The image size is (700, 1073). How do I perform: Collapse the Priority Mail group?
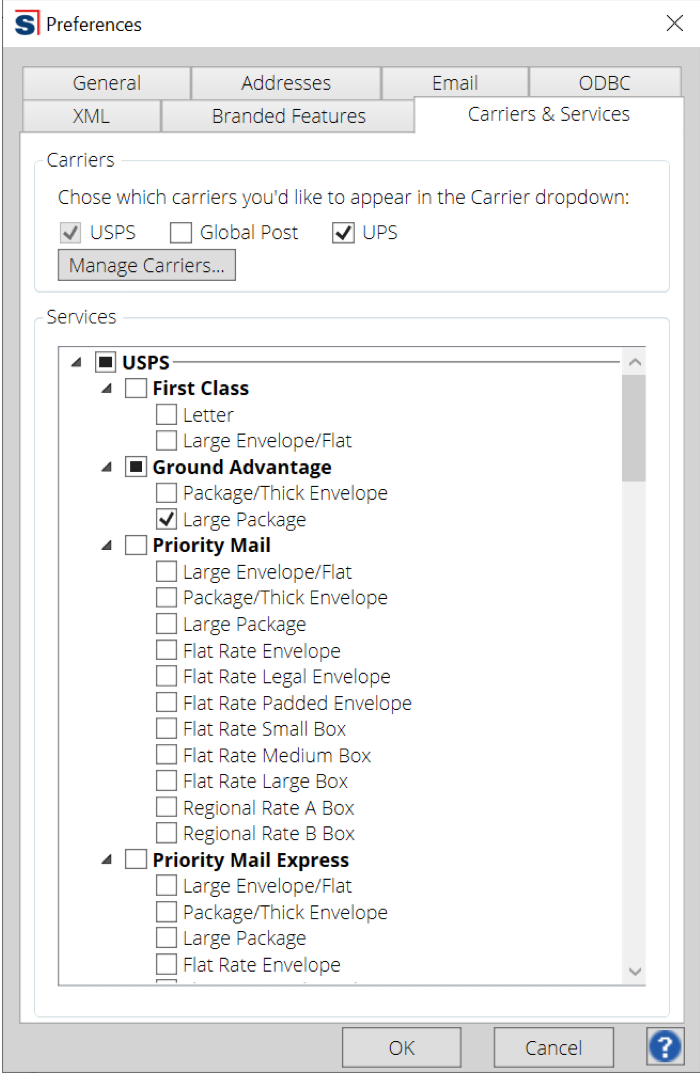[106, 544]
